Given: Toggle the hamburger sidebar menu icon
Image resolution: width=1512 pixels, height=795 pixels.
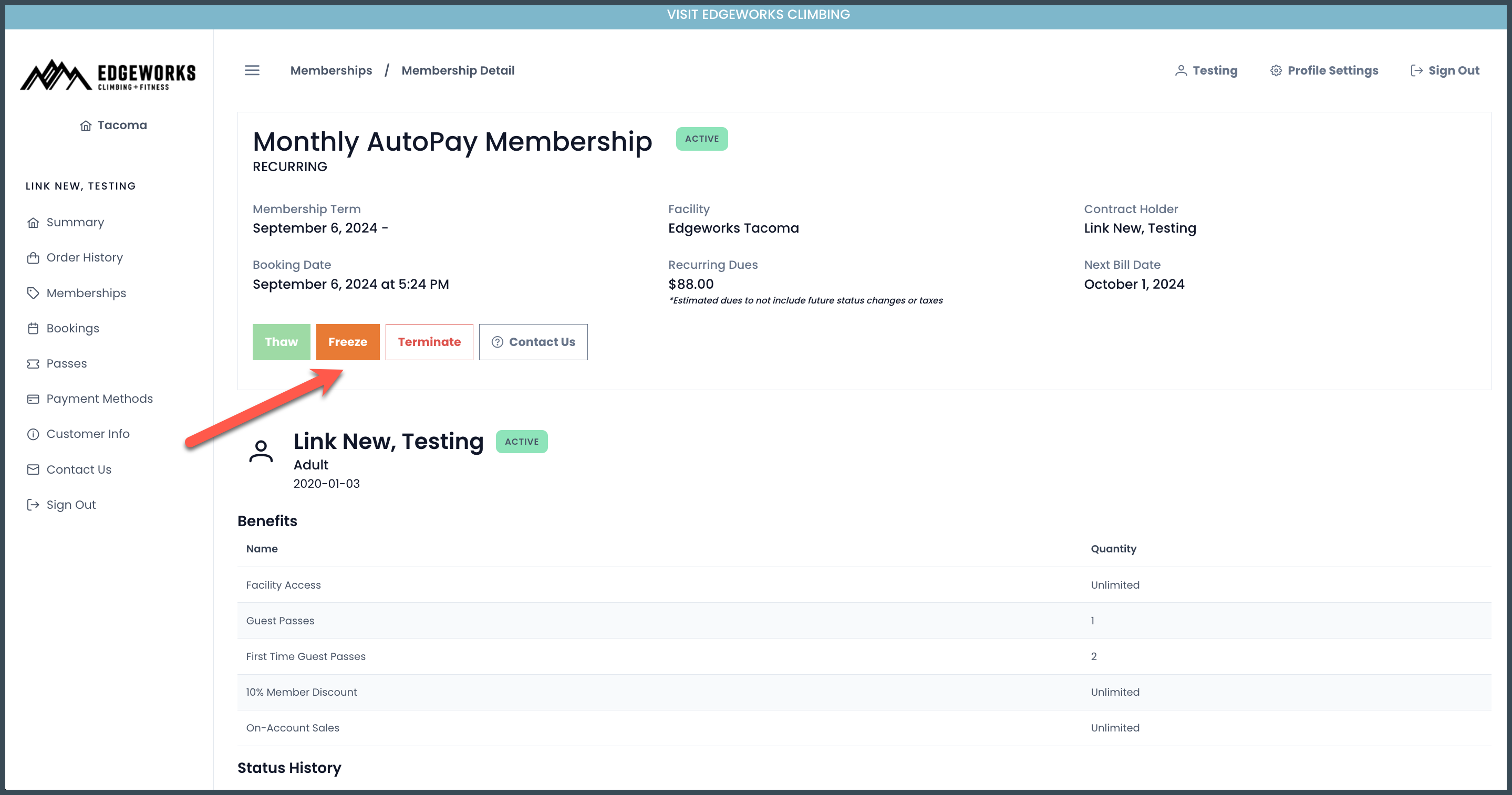Looking at the screenshot, I should 252,70.
